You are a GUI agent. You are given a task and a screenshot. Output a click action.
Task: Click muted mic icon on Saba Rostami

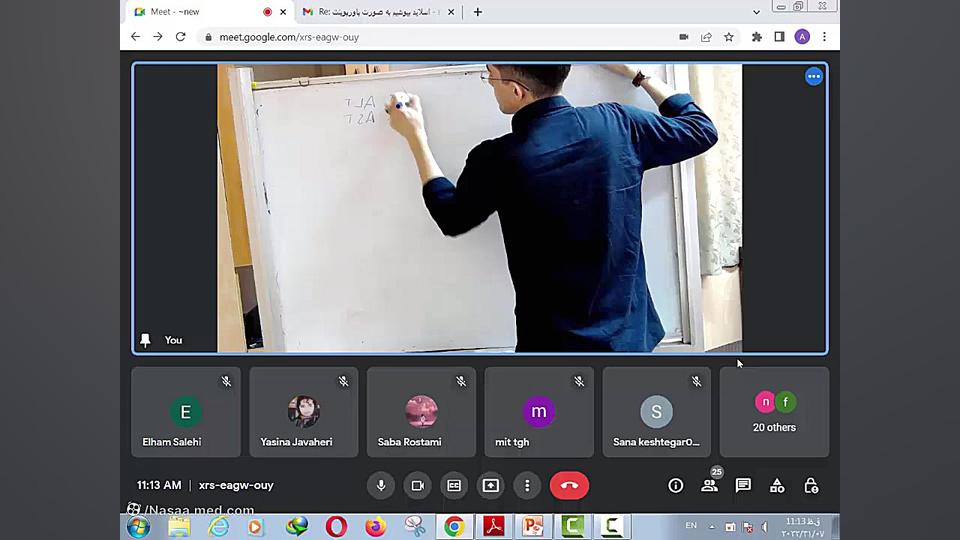click(x=462, y=381)
